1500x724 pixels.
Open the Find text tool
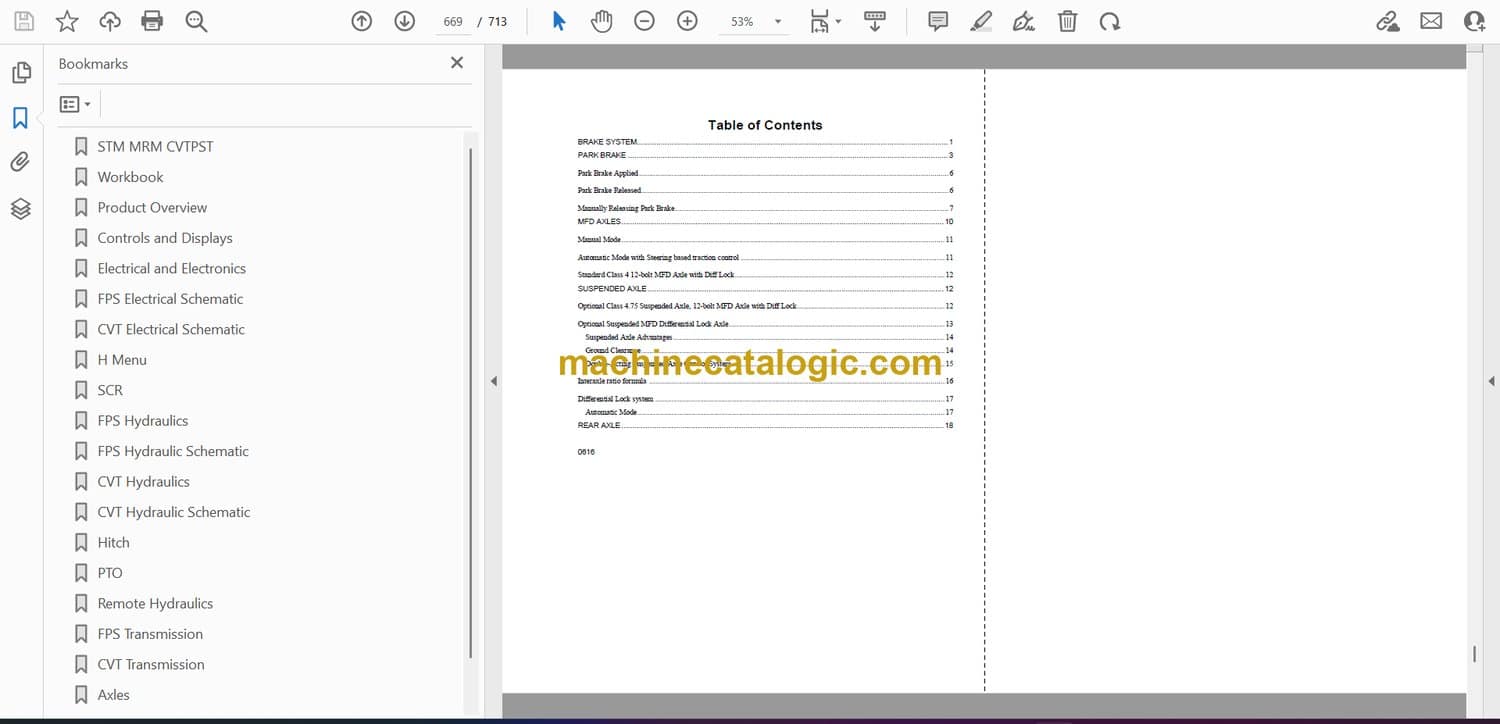click(196, 21)
